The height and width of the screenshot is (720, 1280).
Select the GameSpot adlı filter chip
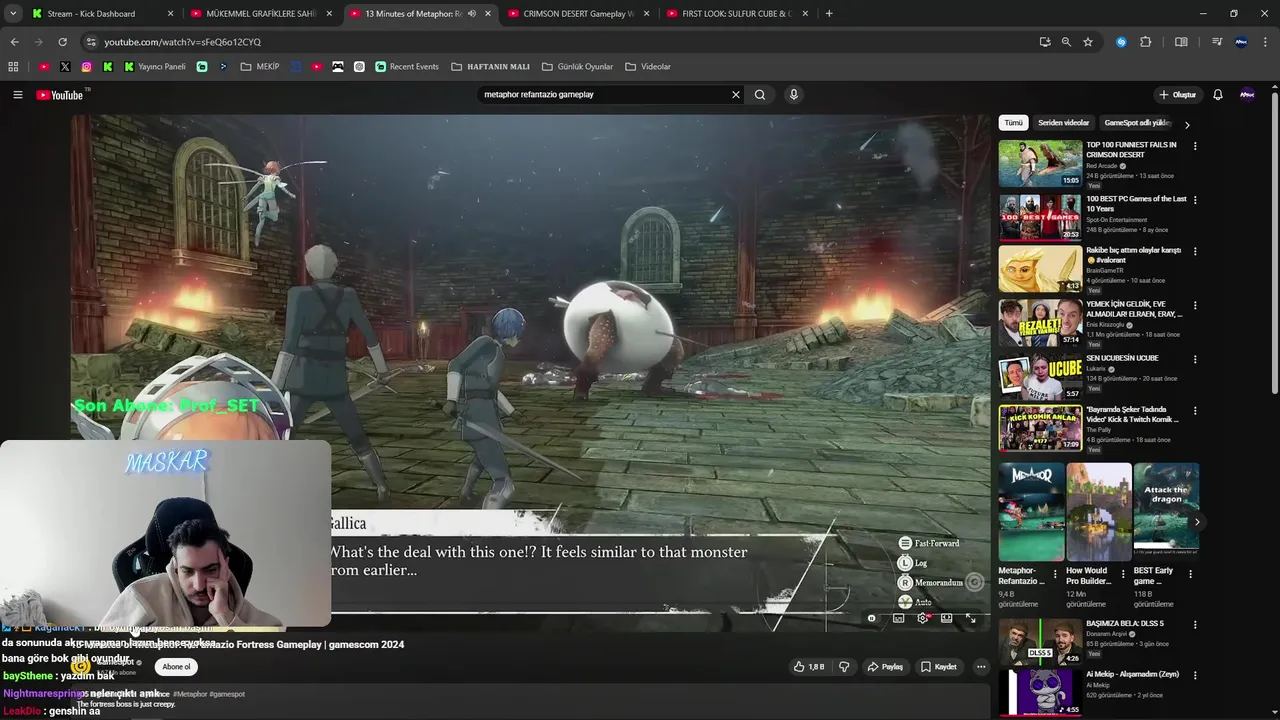coord(1137,123)
